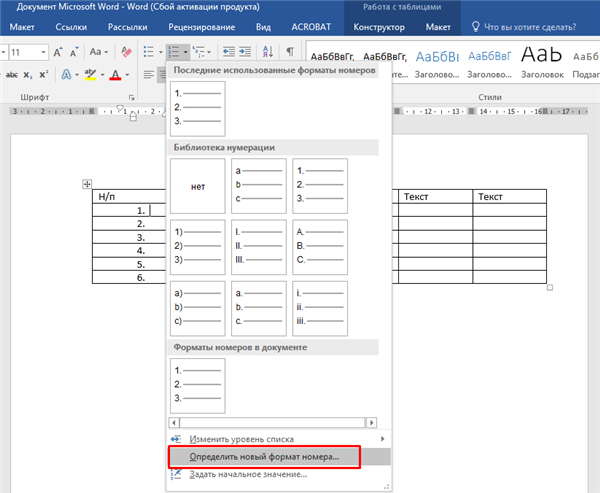Open text effects with the outlined A icon
Screen dimensions: 600x493
click(x=66, y=74)
